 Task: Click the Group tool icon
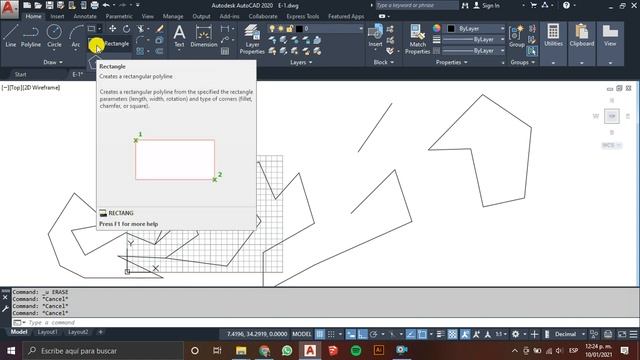click(x=517, y=36)
